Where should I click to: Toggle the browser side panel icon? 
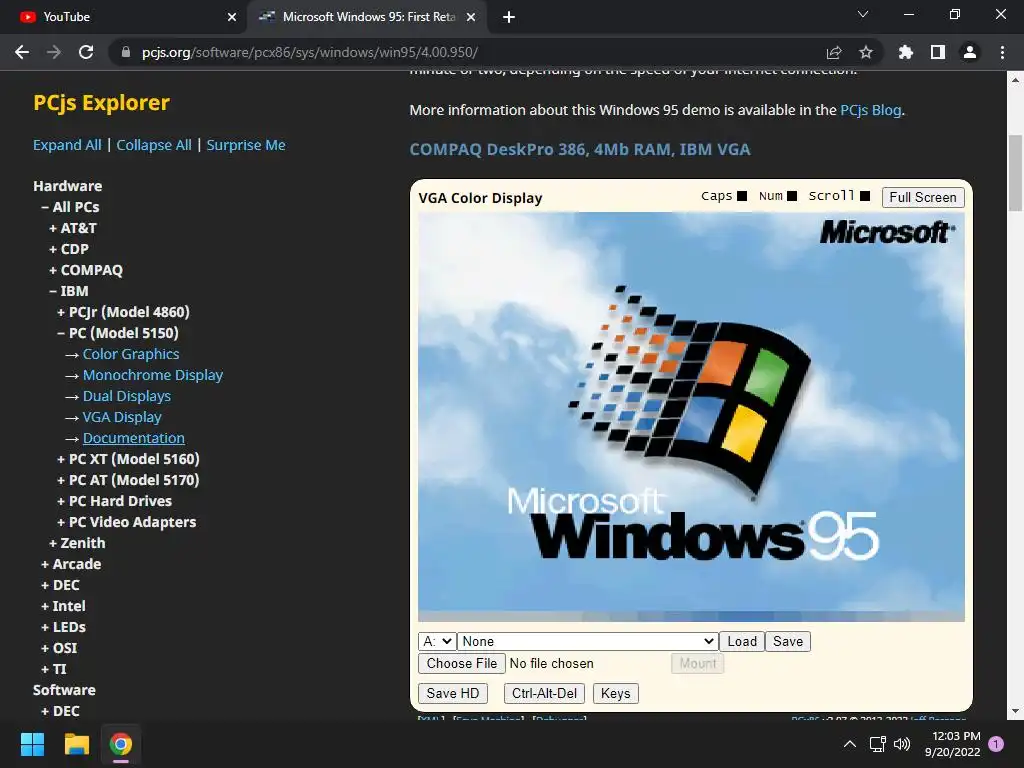pyautogui.click(x=938, y=52)
